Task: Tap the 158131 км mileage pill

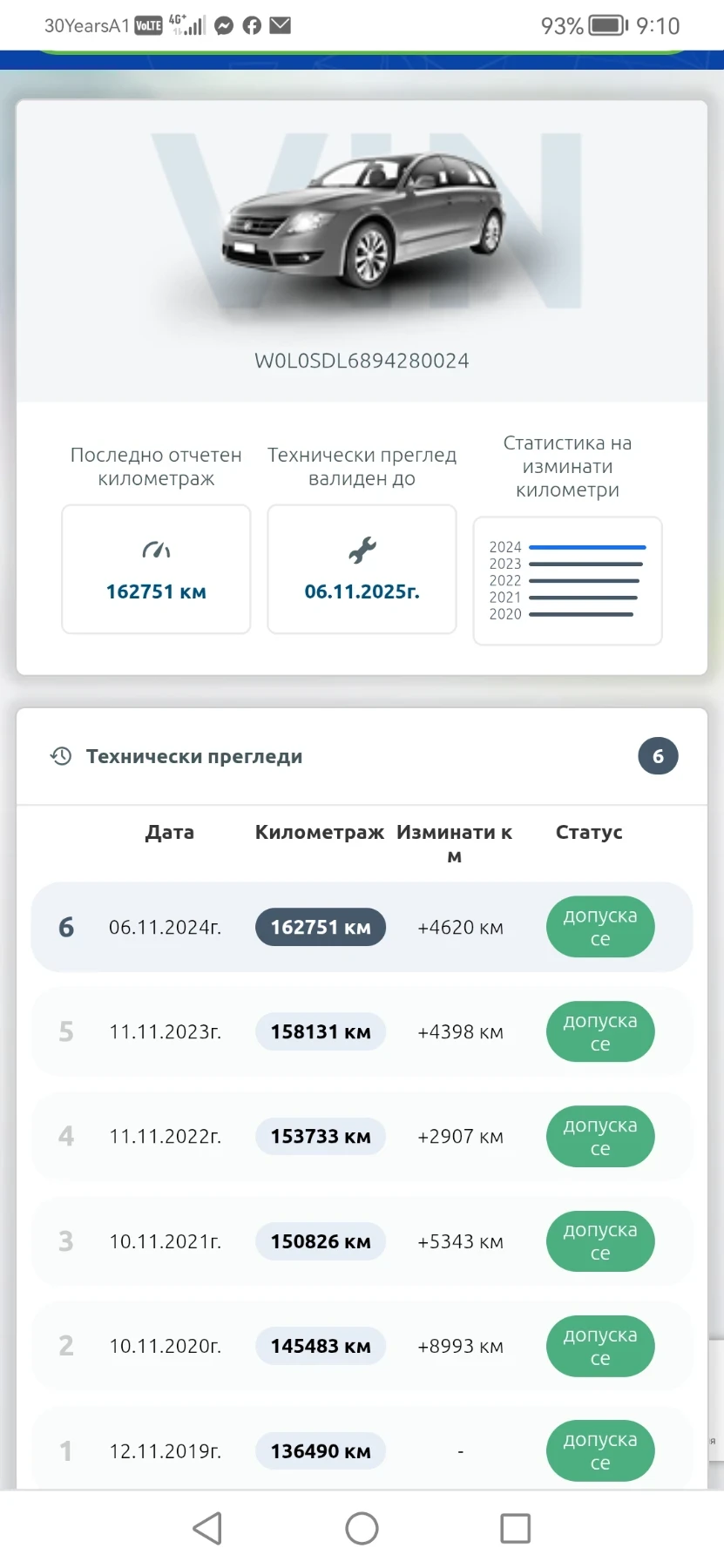Action: [x=321, y=1032]
